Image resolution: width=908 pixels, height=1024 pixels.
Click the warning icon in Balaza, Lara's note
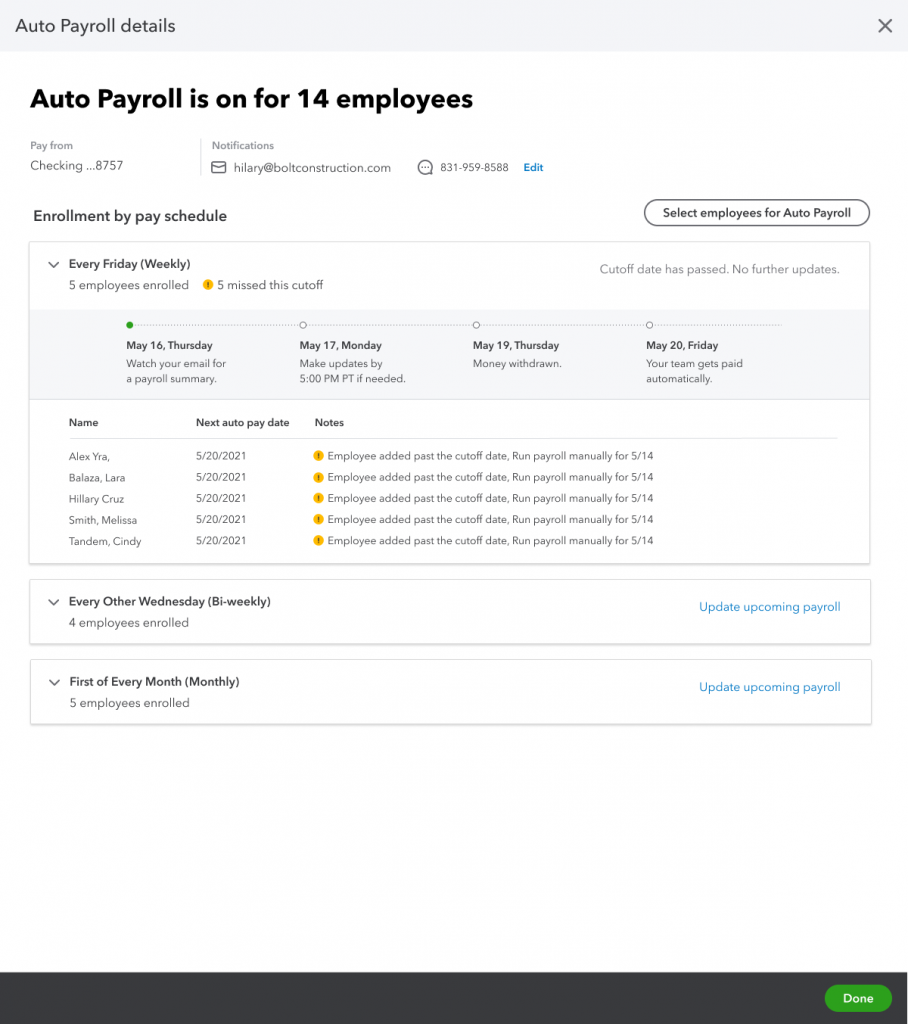pos(318,477)
